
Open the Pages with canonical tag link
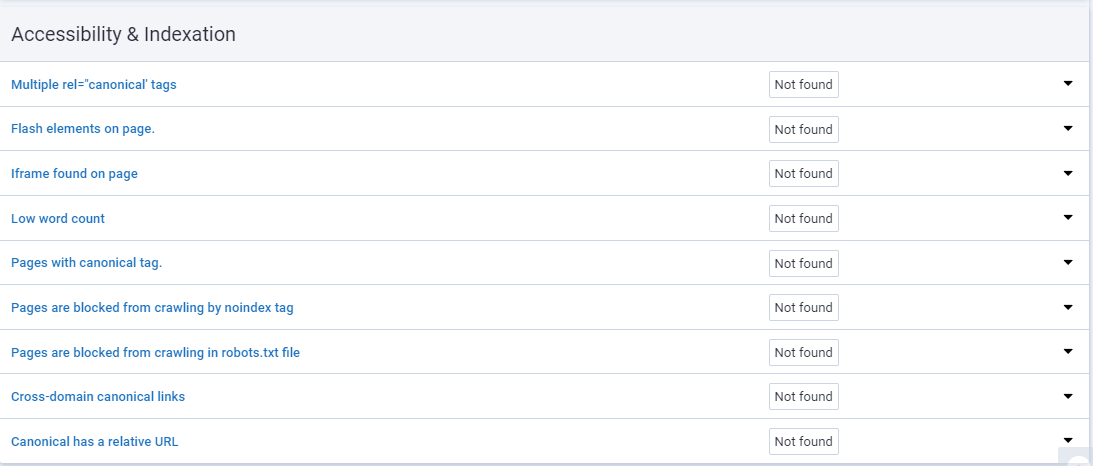click(x=86, y=263)
